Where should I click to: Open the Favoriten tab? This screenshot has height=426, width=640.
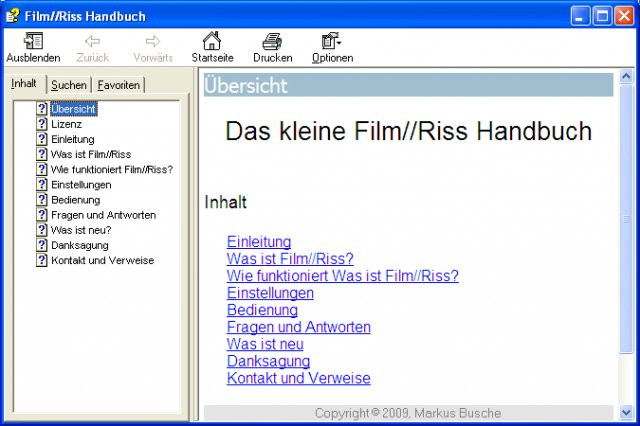[x=118, y=85]
